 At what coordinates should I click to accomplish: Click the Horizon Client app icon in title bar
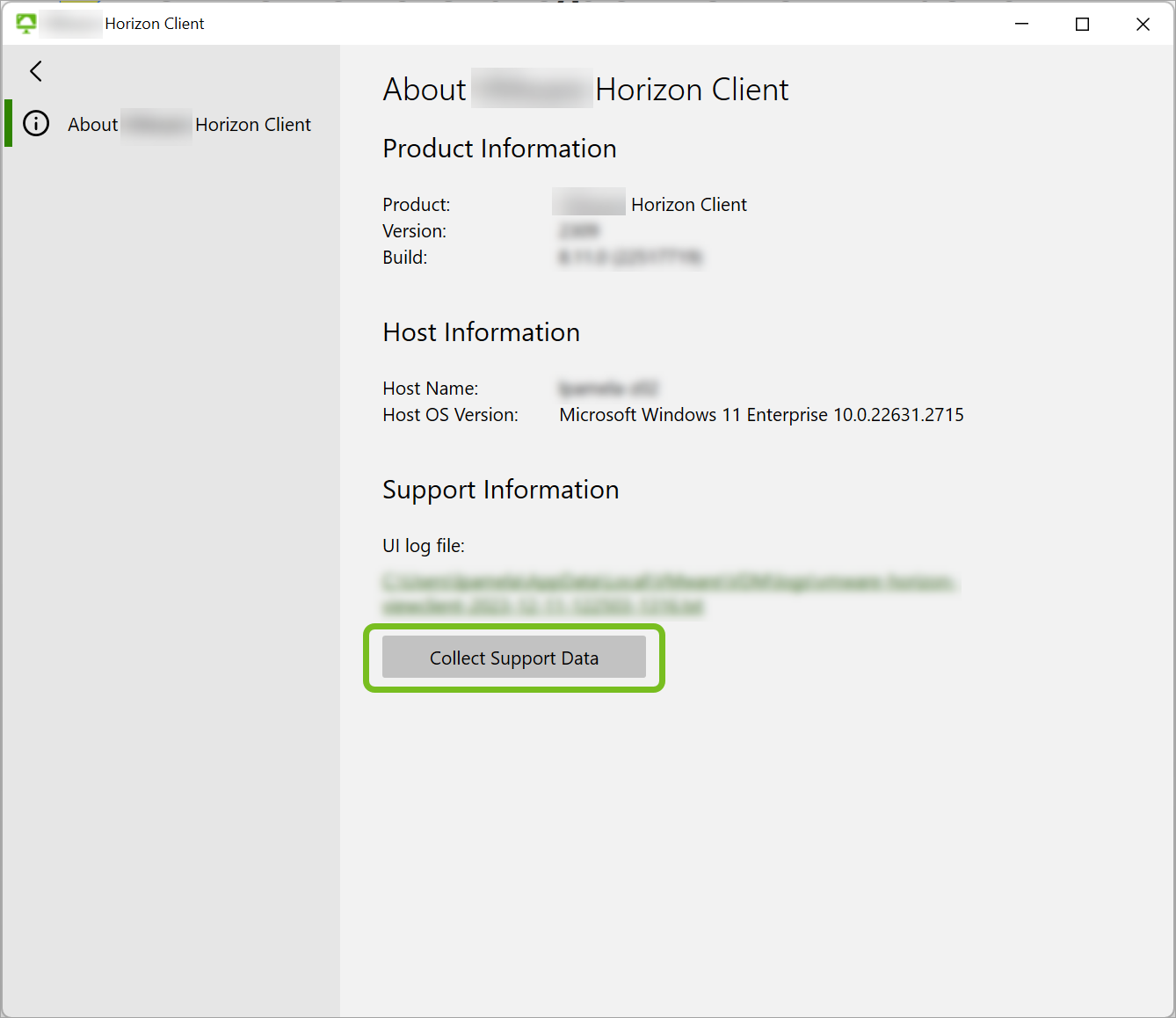(26, 24)
